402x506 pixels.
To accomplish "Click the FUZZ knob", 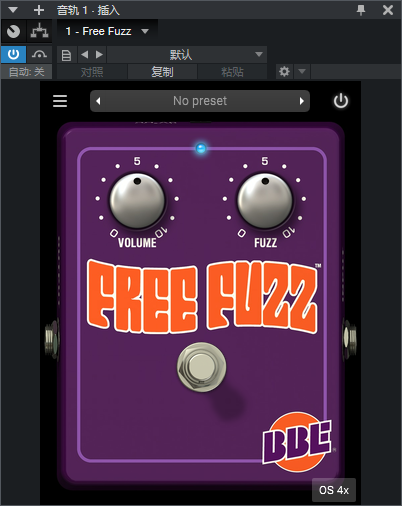I will click(x=265, y=200).
